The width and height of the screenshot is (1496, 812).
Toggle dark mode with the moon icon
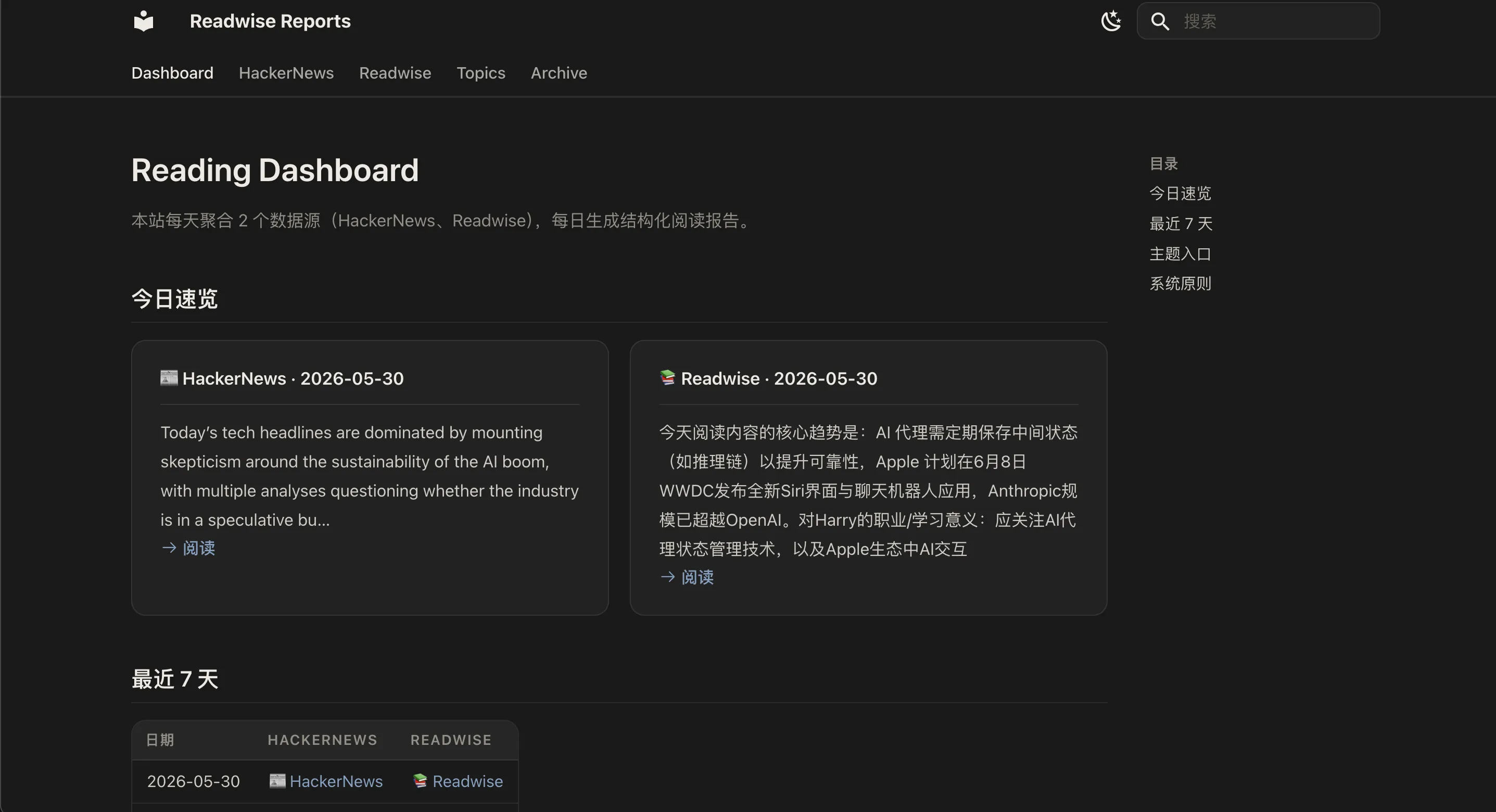[x=1111, y=21]
